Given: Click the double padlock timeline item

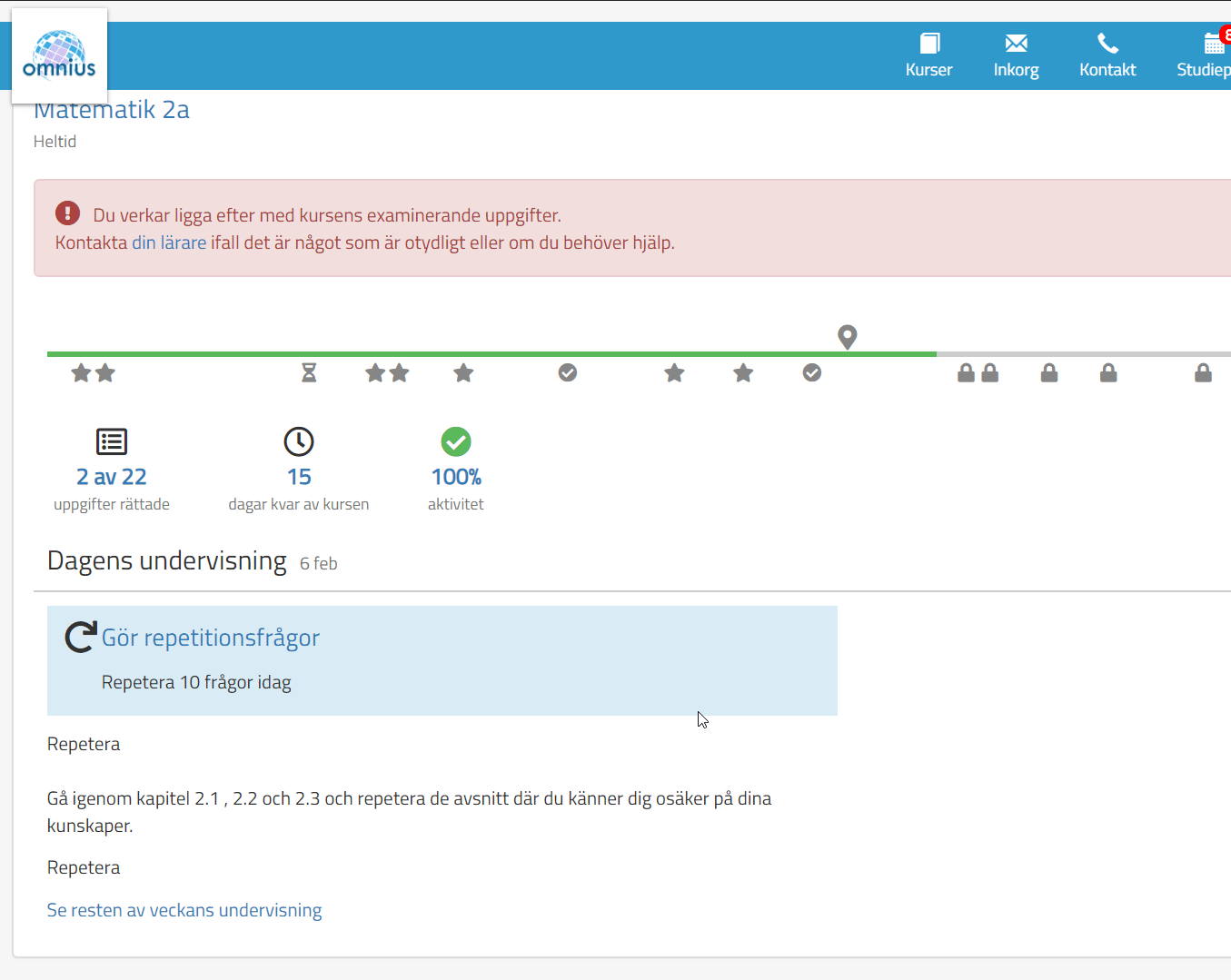Looking at the screenshot, I should coord(978,373).
